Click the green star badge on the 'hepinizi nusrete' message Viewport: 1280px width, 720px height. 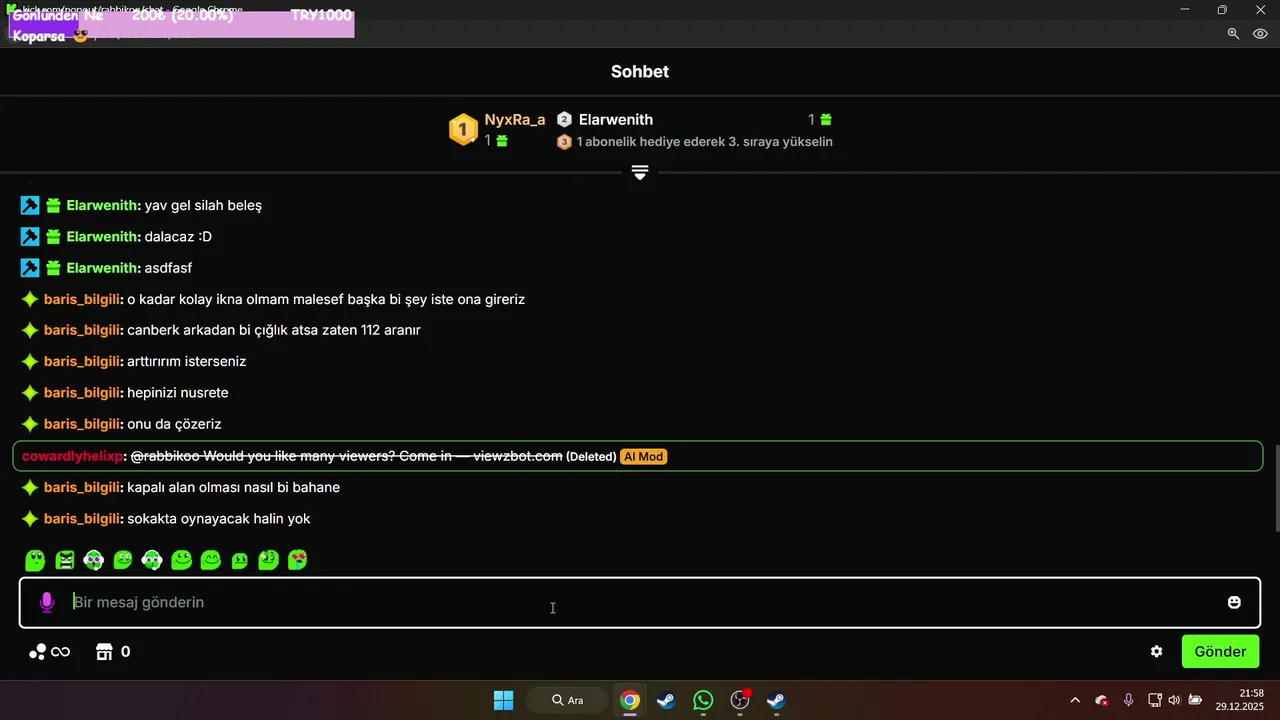pyautogui.click(x=30, y=393)
